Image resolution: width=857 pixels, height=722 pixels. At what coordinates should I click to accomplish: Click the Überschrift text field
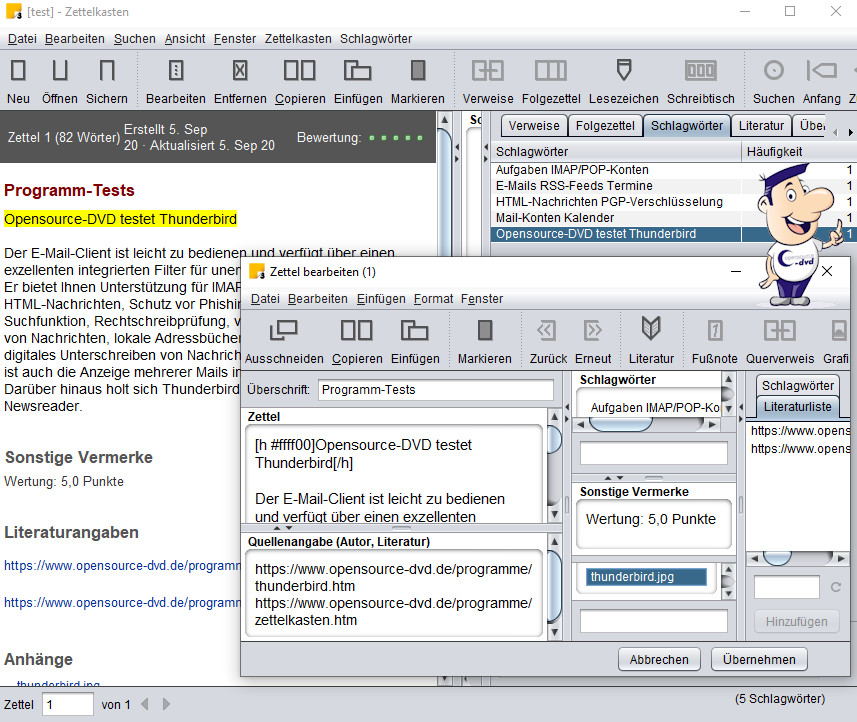[x=435, y=390]
